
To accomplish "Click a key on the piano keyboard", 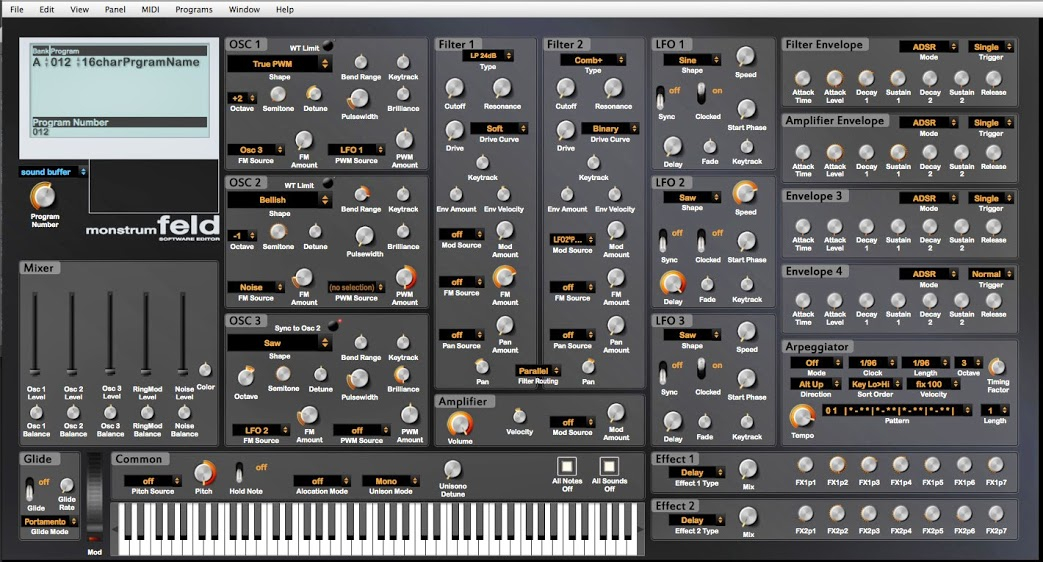I will (376, 529).
